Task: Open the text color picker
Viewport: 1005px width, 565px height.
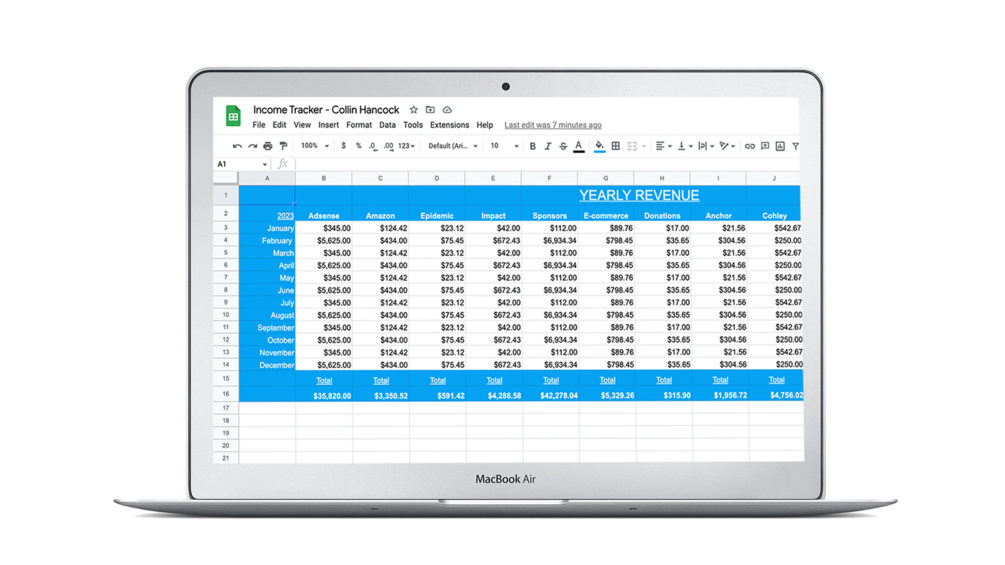Action: [x=579, y=147]
